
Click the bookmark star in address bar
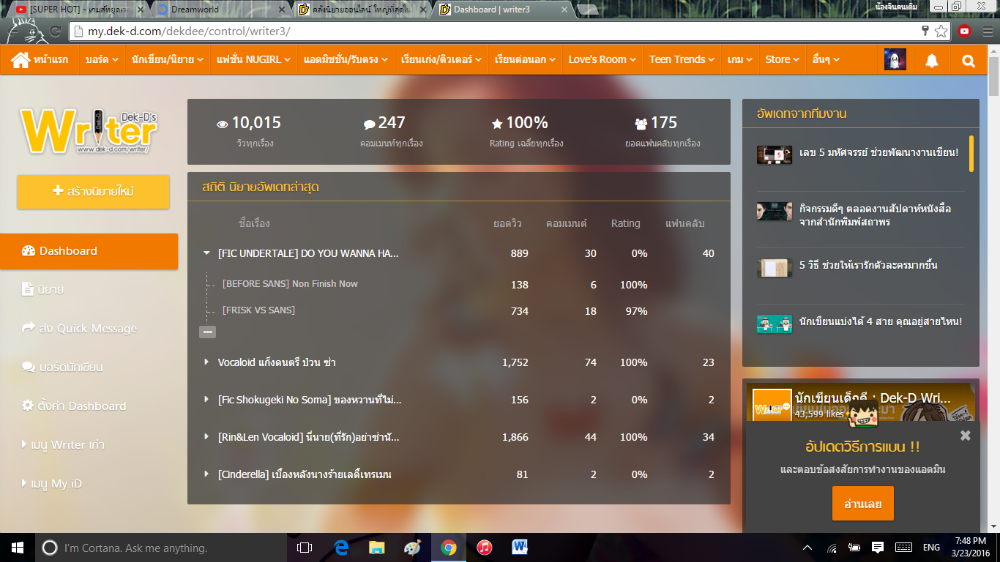941,31
